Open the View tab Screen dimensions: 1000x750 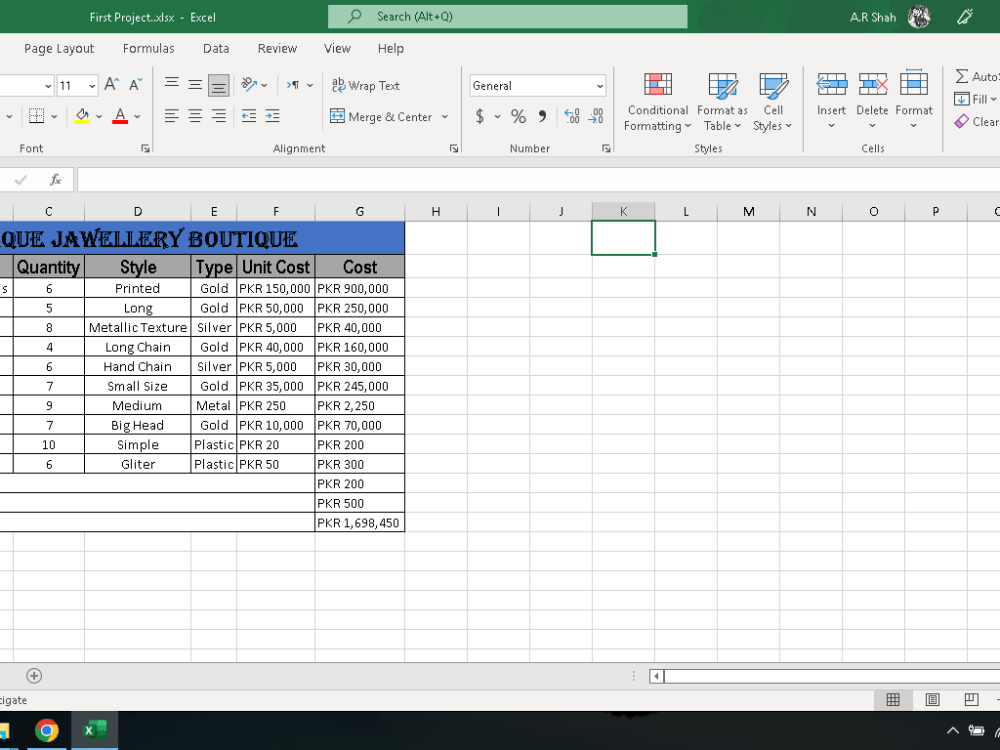tap(337, 48)
